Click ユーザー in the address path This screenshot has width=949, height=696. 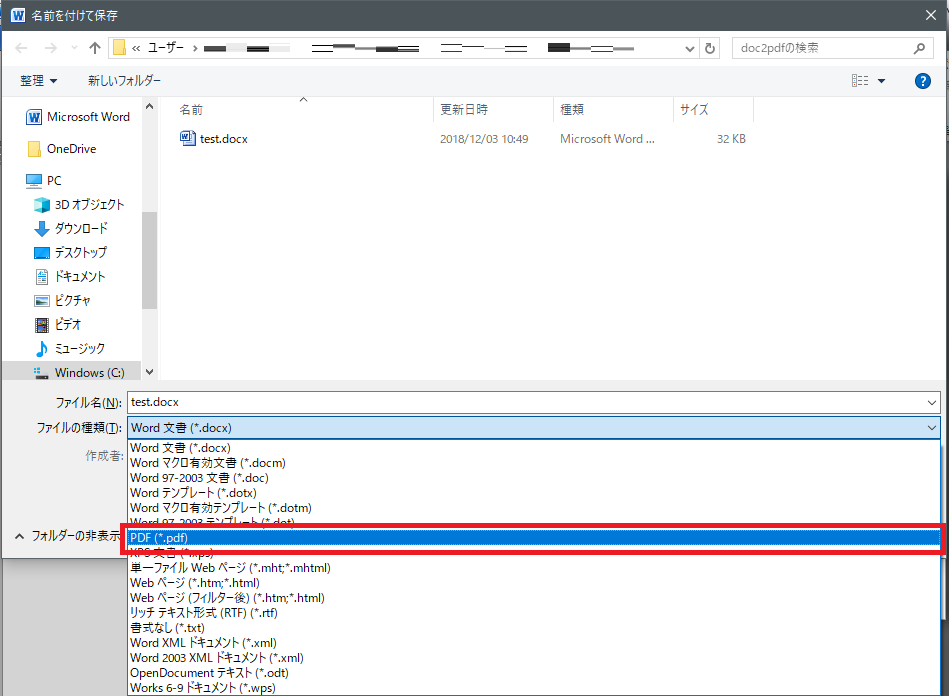pos(166,48)
